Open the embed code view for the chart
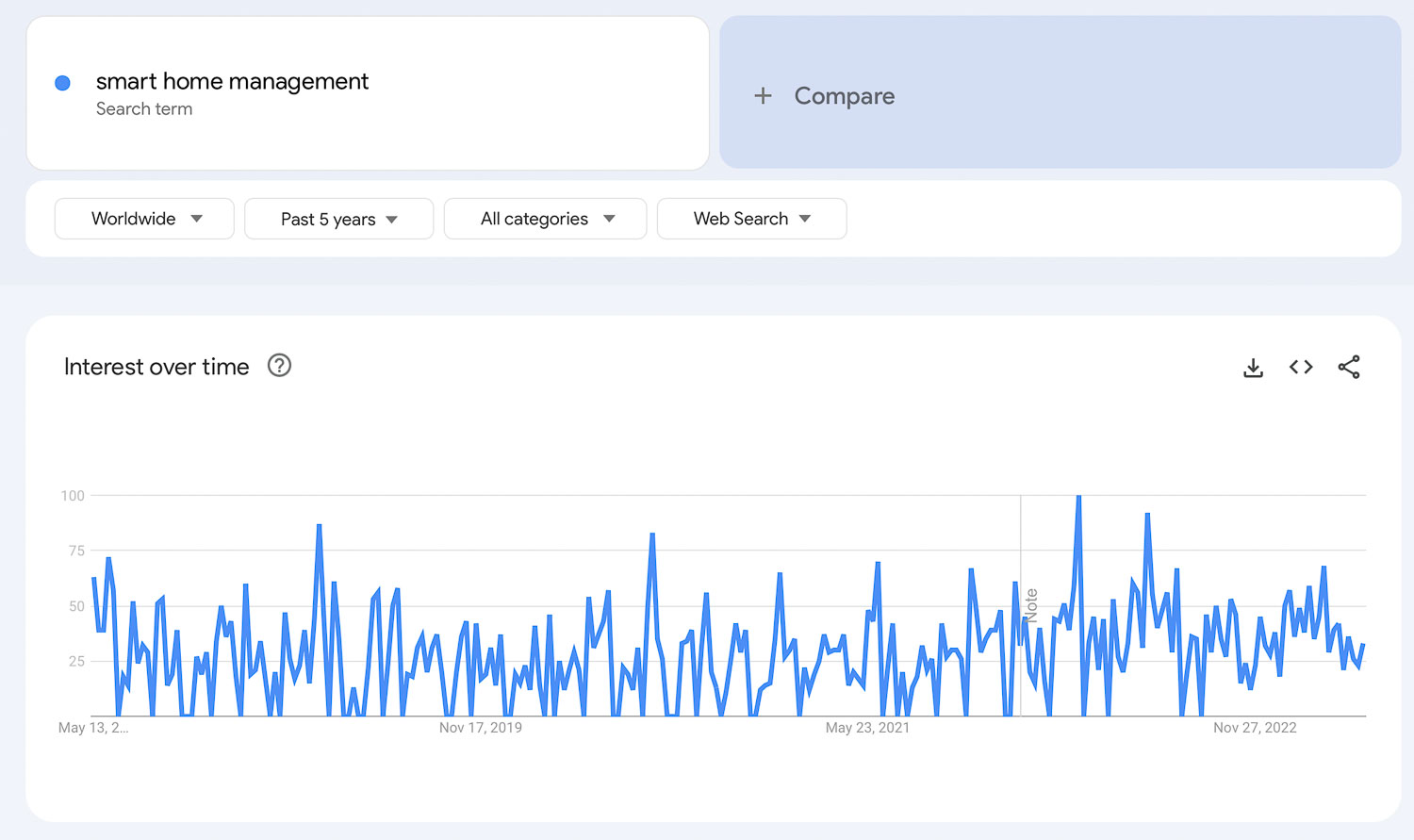1414x840 pixels. (x=1301, y=367)
